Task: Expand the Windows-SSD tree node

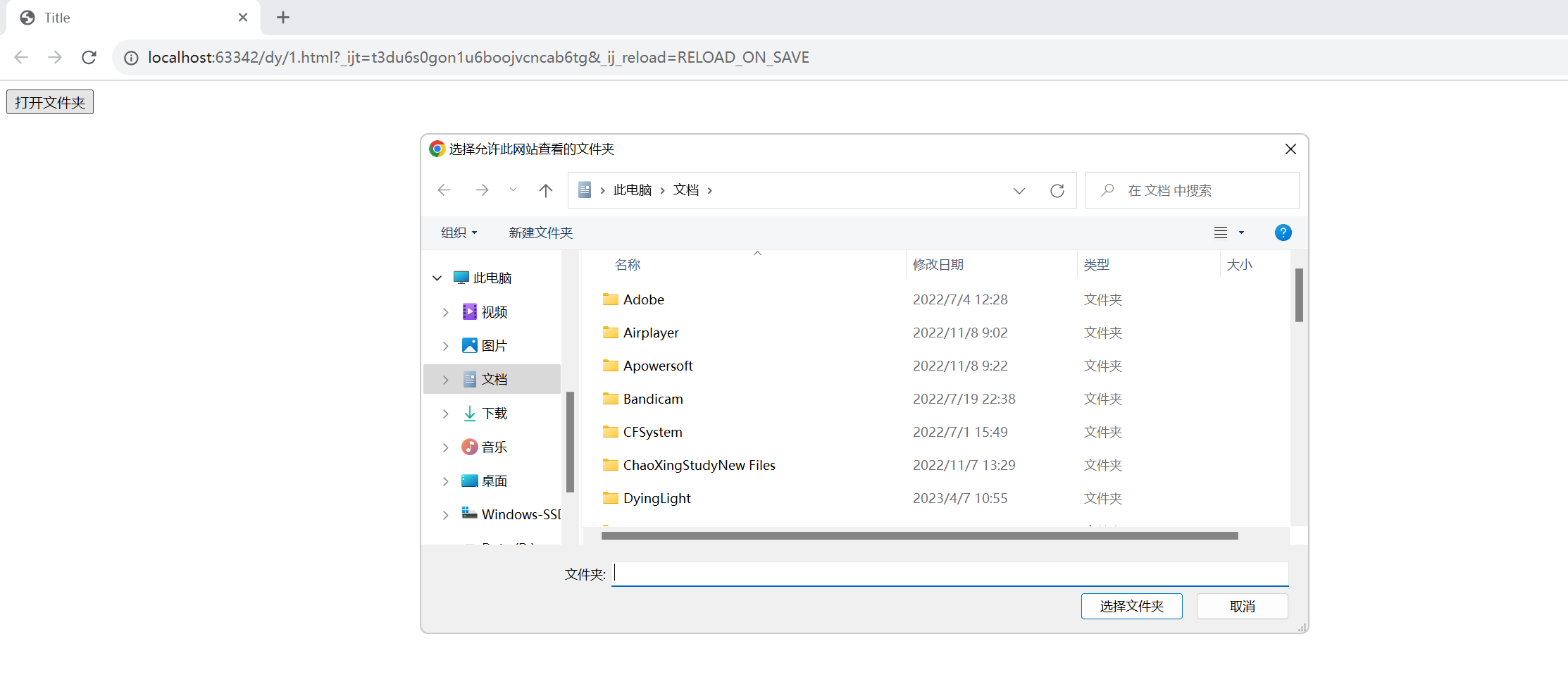Action: click(445, 515)
